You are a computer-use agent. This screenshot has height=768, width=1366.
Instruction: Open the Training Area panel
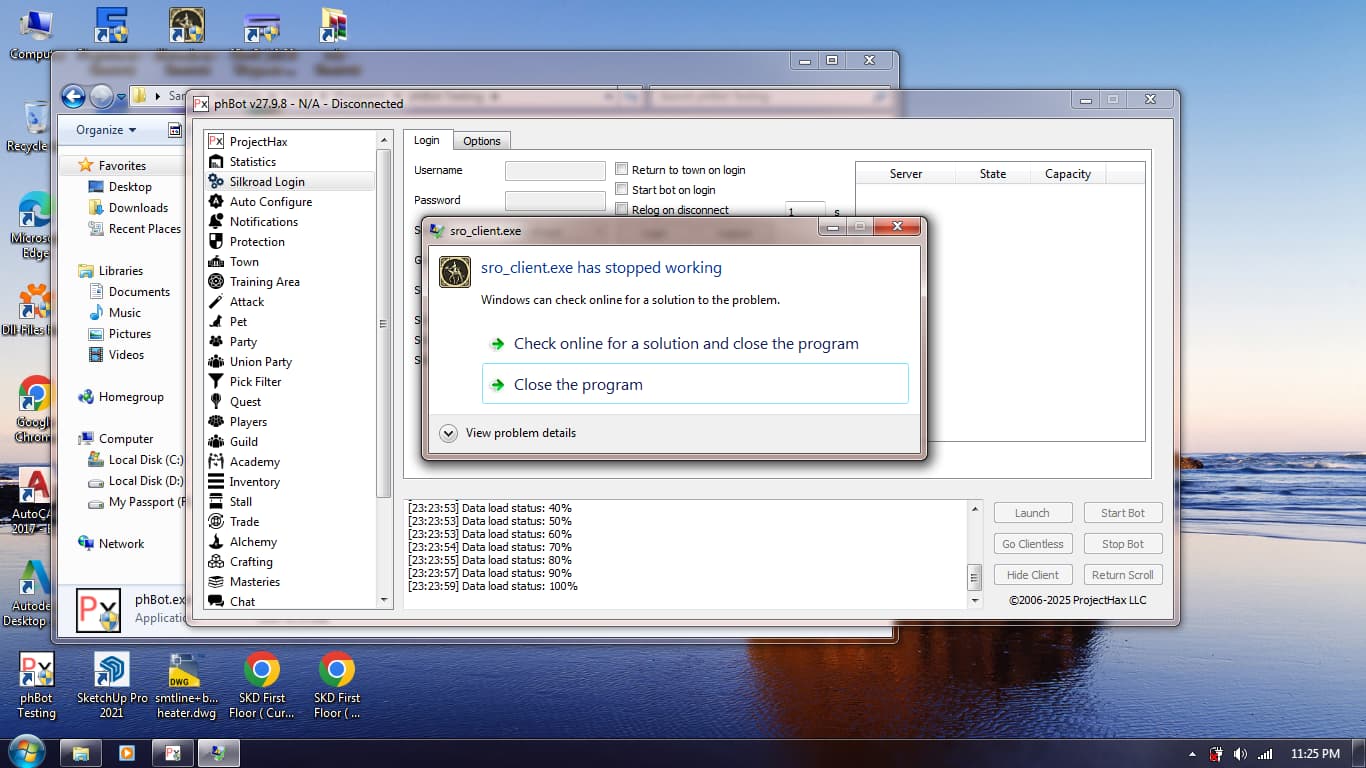click(264, 282)
